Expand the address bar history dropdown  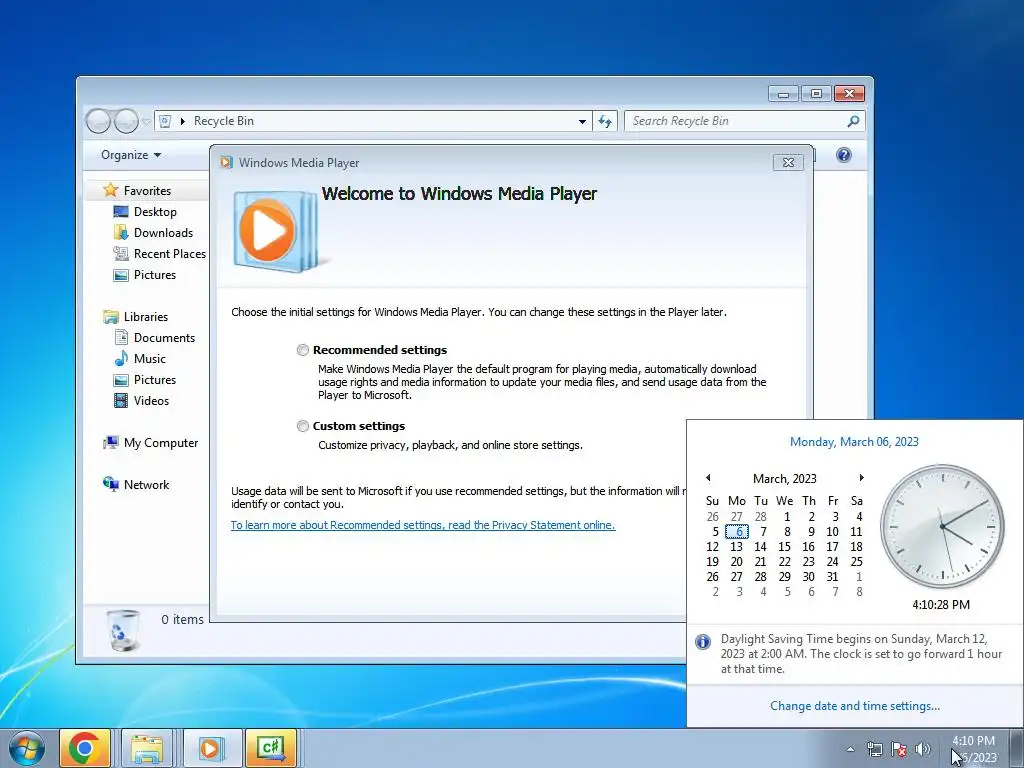582,121
